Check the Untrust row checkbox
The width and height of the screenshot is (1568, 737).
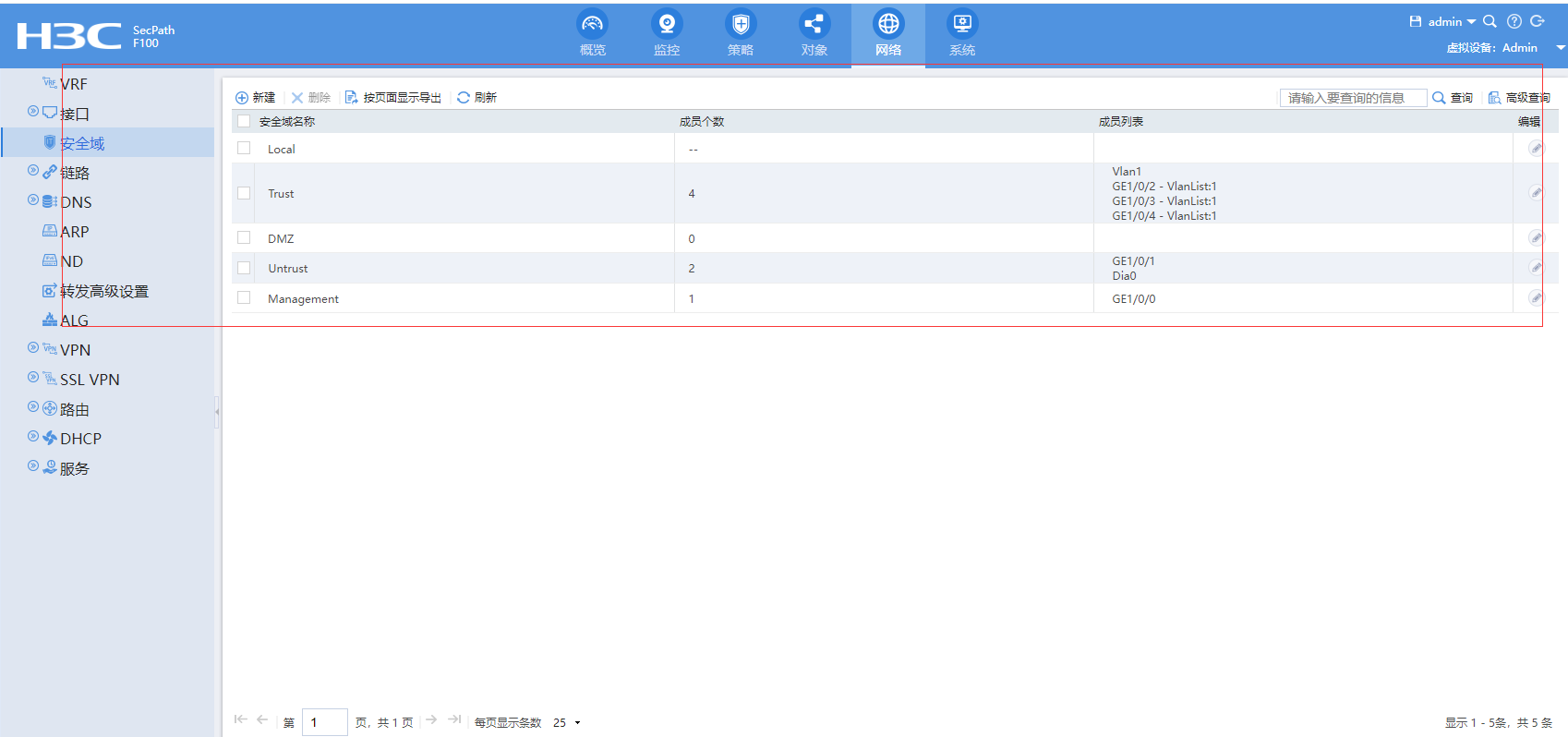point(244,268)
